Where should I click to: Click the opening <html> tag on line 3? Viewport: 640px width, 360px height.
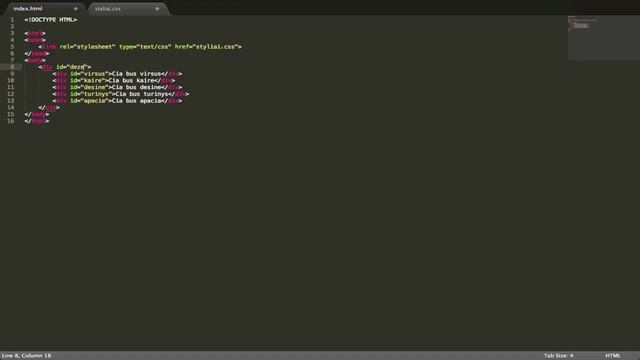(x=35, y=33)
